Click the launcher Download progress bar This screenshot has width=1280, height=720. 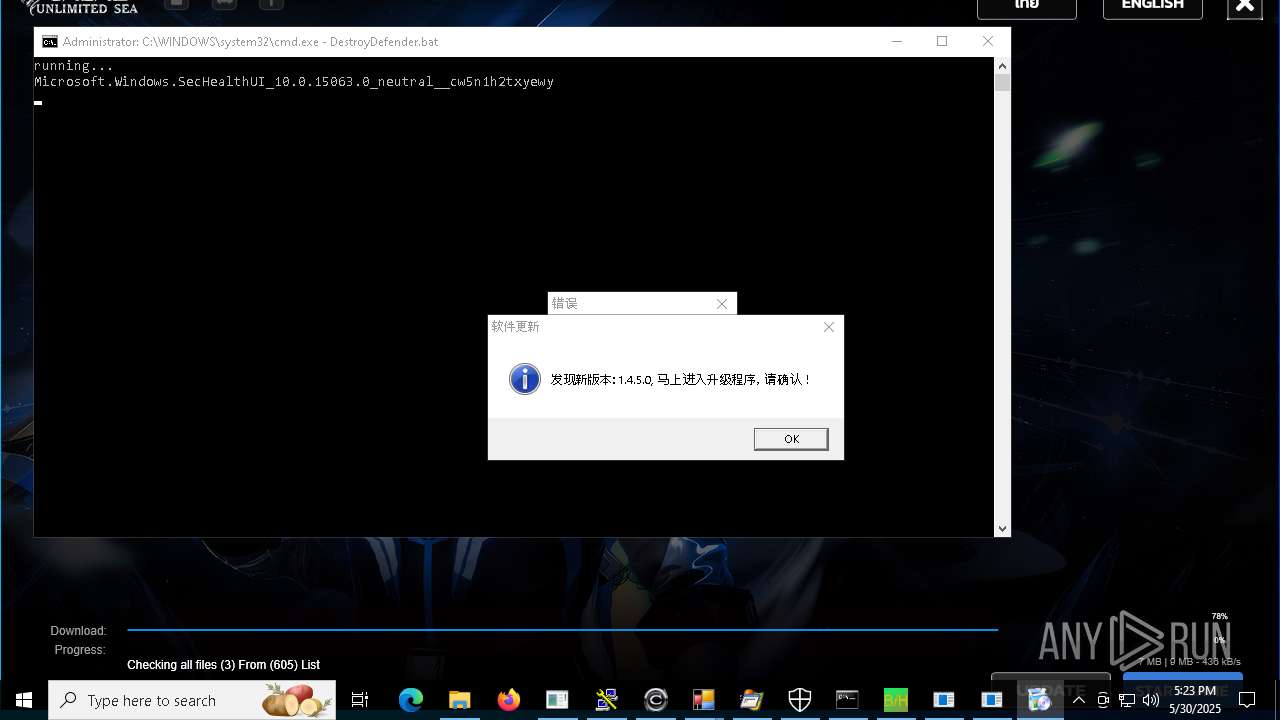point(562,630)
